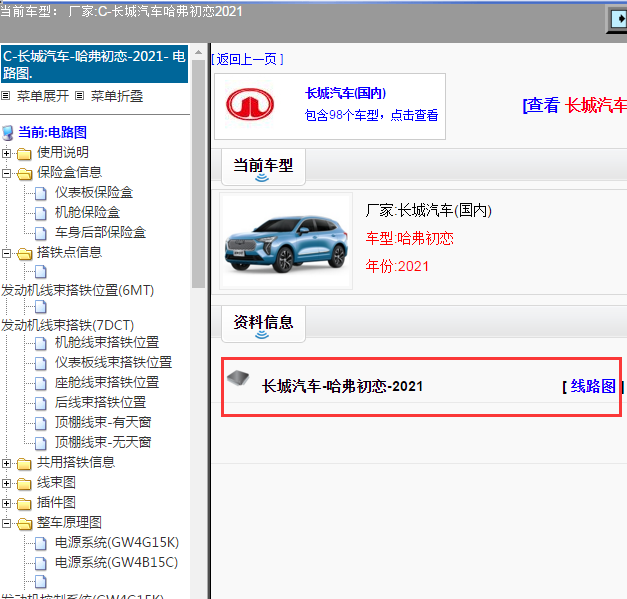Click 菜单折叠 to collapse the menu
The width and height of the screenshot is (627, 599).
(x=117, y=96)
